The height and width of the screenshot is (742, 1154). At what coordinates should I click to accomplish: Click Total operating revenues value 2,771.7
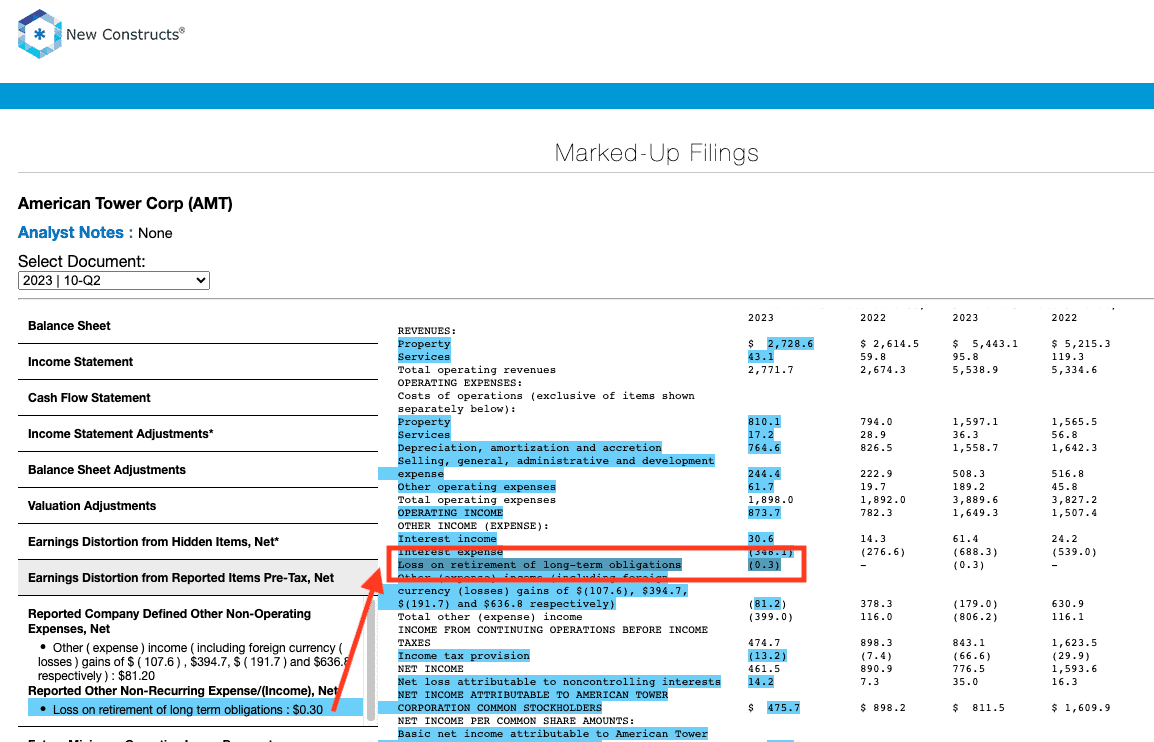coord(771,370)
